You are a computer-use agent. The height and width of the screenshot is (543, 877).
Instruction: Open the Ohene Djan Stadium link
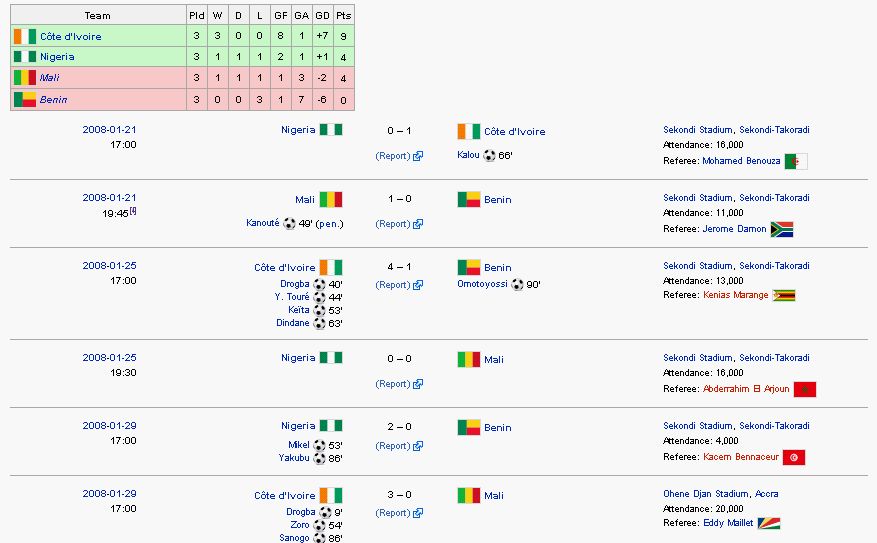click(x=706, y=494)
